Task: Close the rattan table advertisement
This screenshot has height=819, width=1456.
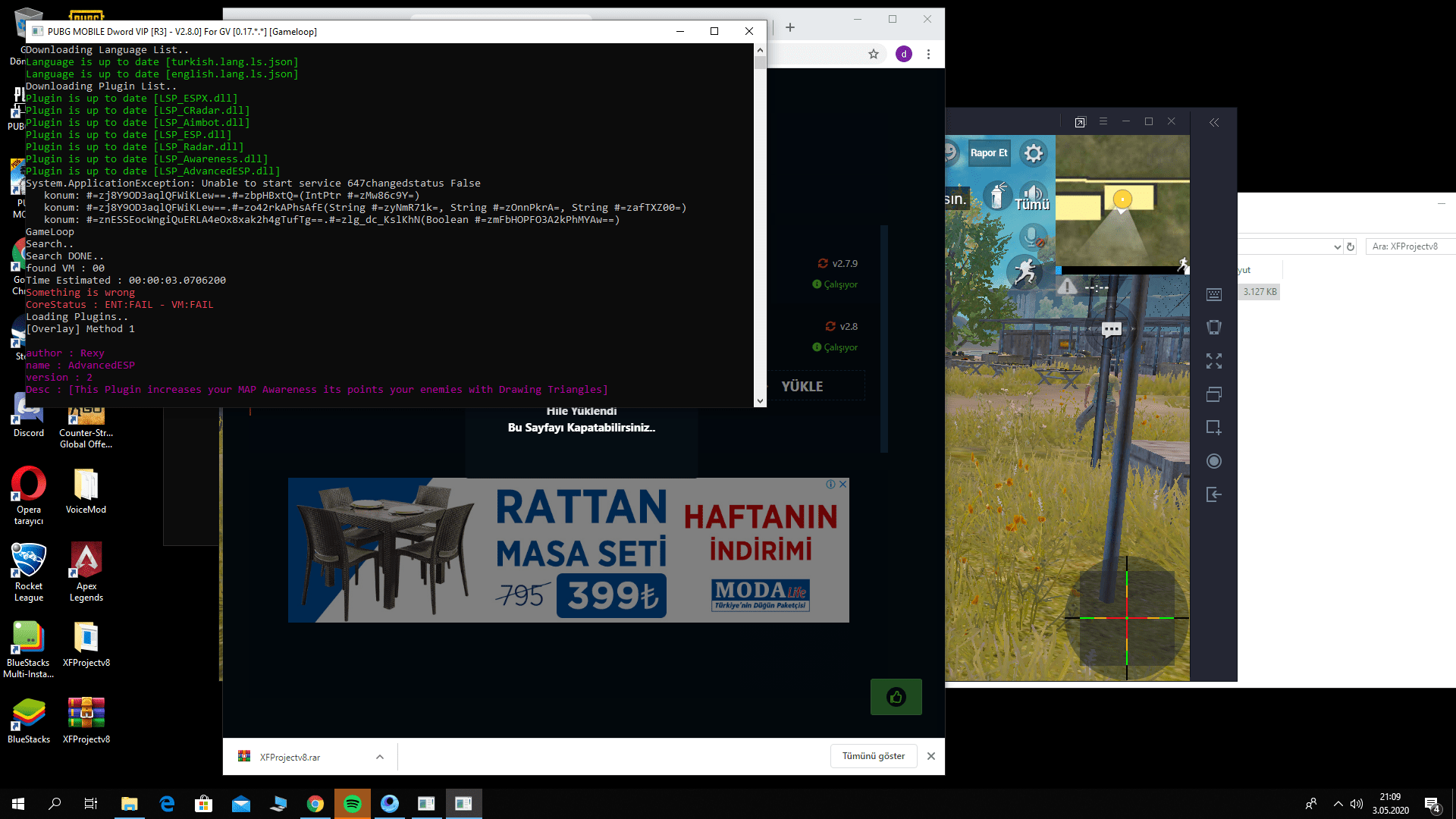Action: (x=843, y=484)
